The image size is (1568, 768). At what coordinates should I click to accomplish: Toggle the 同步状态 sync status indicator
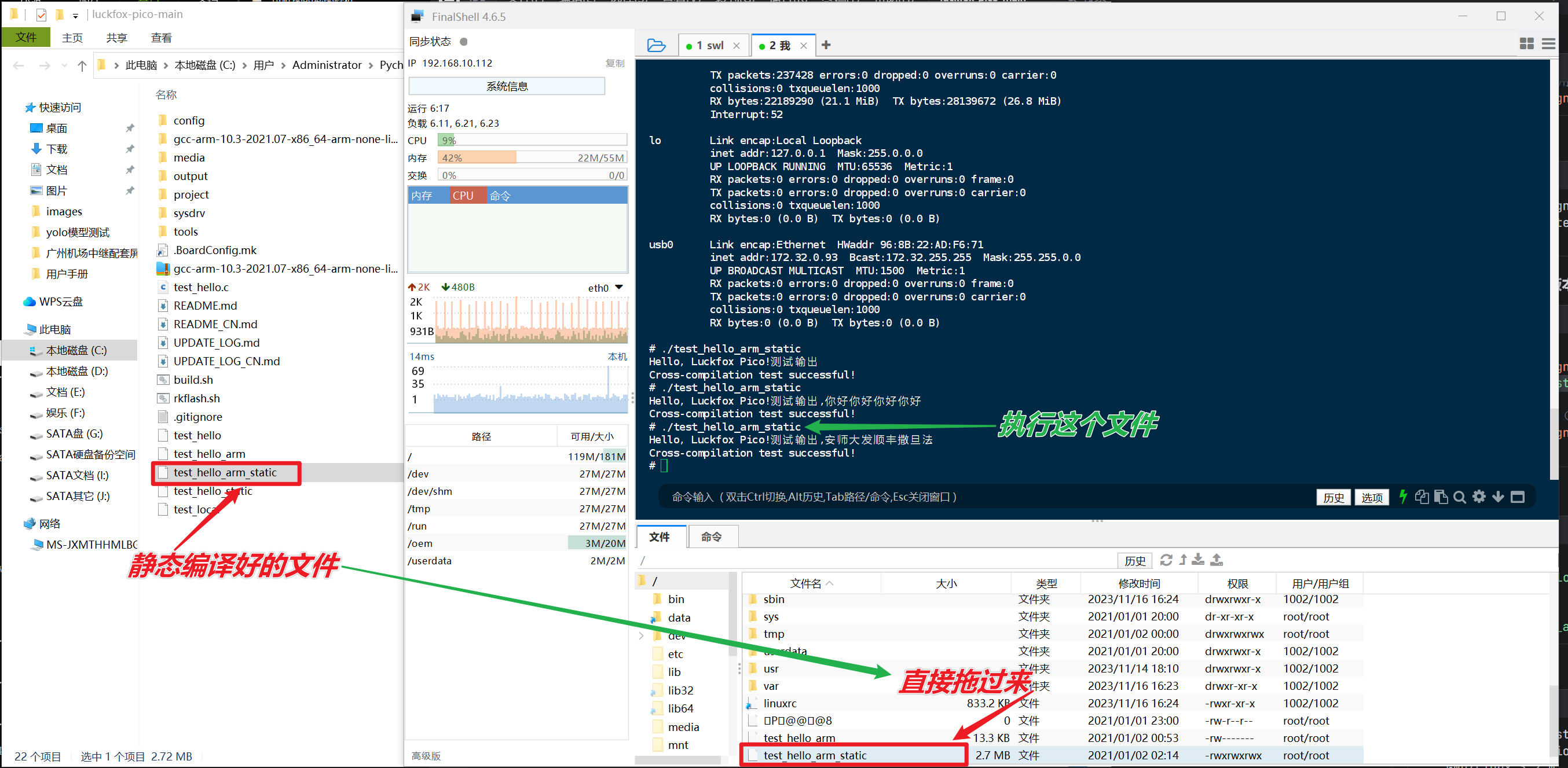coord(463,42)
